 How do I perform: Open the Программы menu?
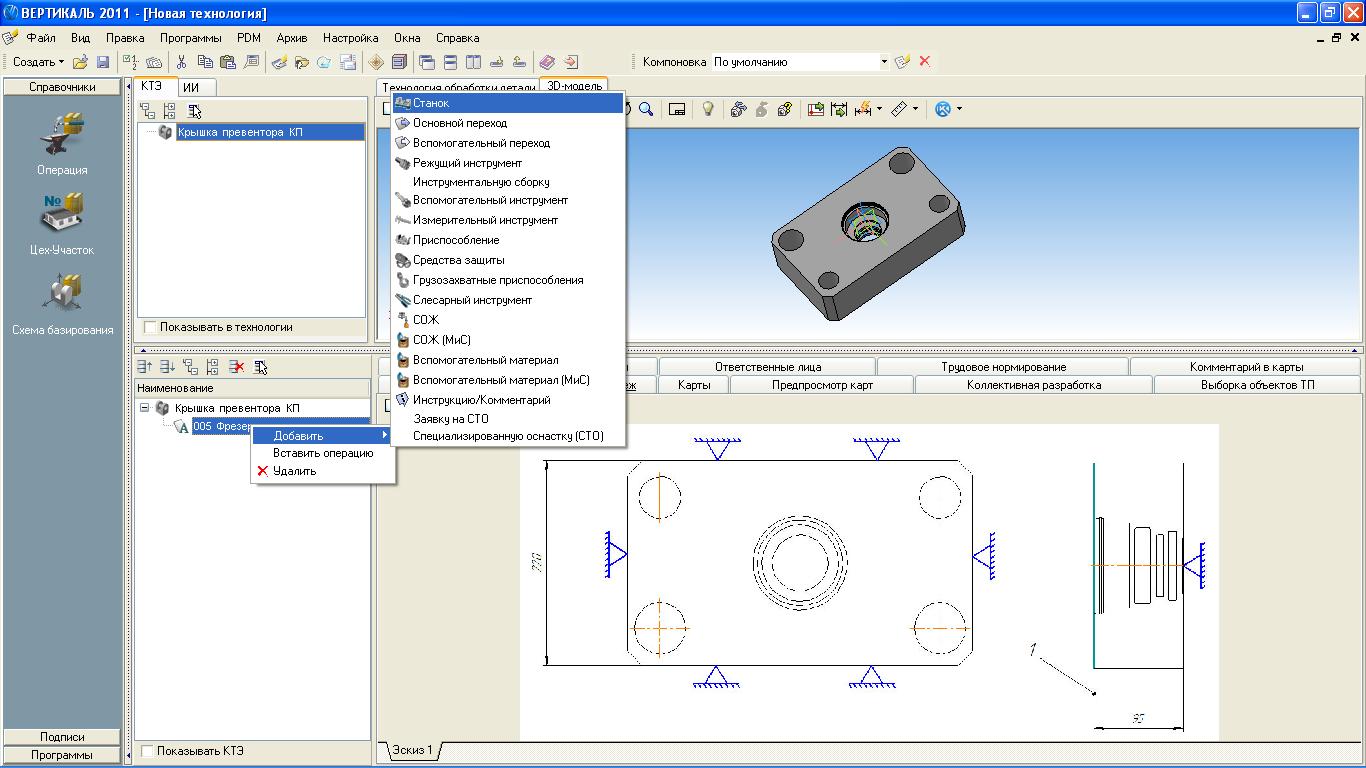191,38
